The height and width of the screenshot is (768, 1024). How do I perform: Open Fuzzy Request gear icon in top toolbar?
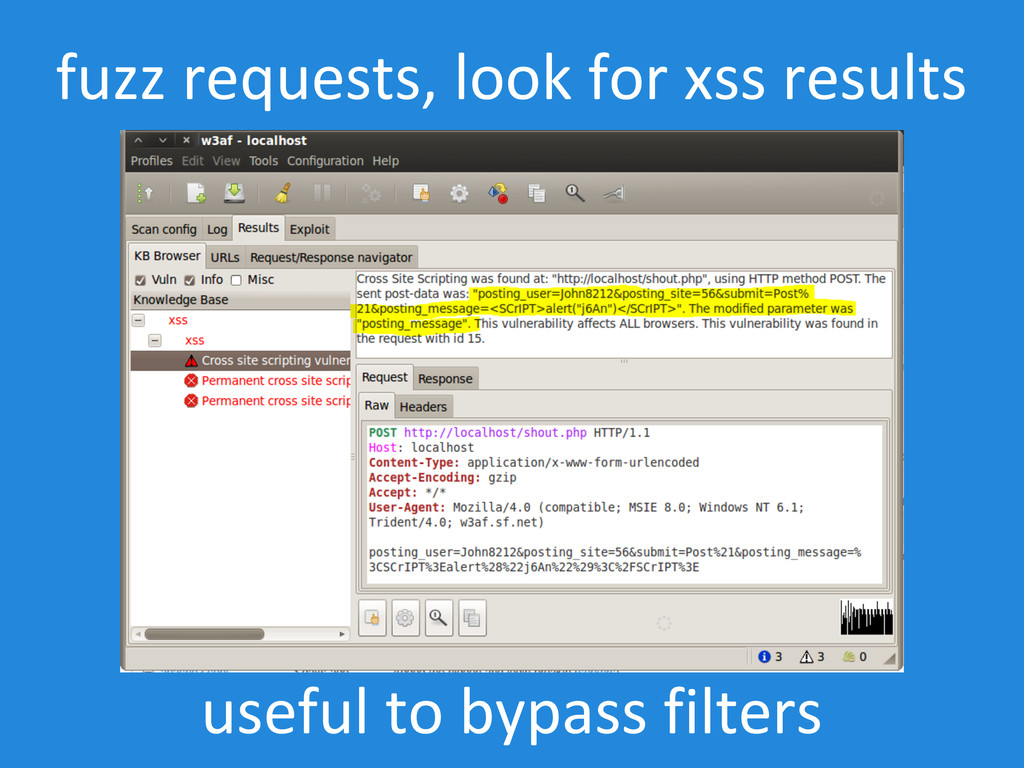(x=459, y=193)
